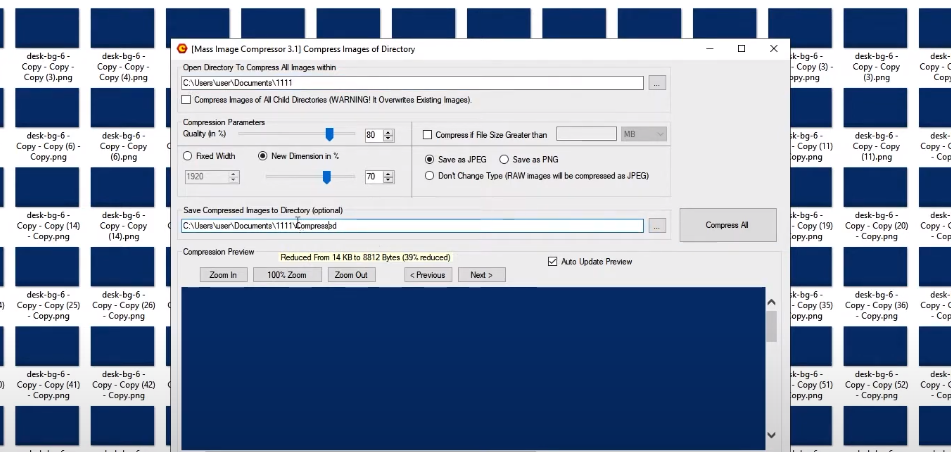Image resolution: width=951 pixels, height=452 pixels.
Task: Start compression with Compress All button
Action: (x=728, y=225)
